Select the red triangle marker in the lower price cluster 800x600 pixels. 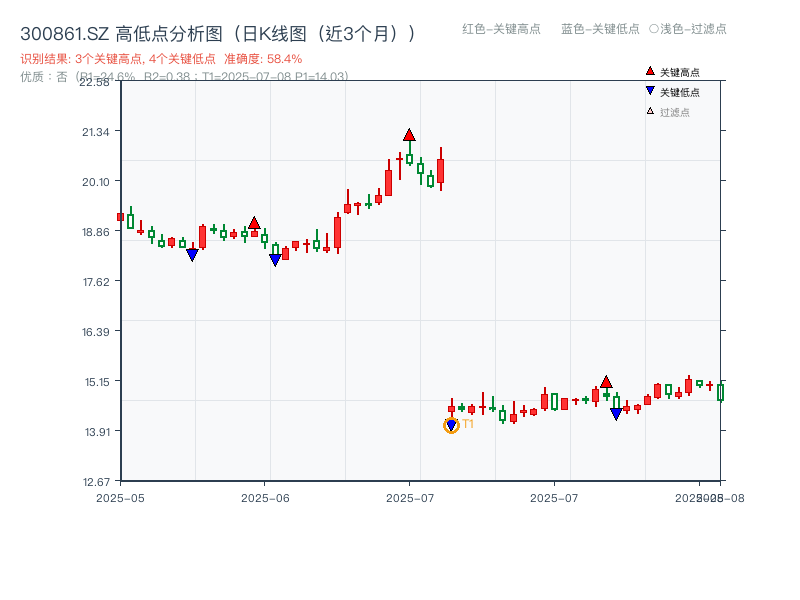click(x=607, y=381)
